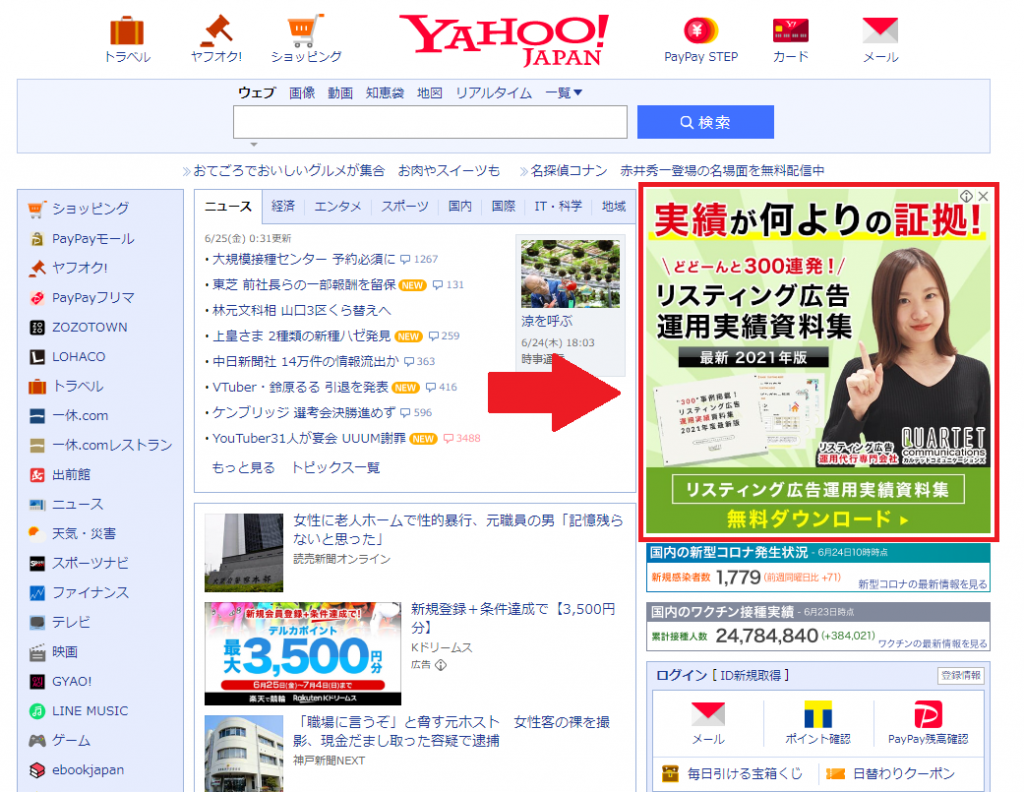This screenshot has height=792, width=1024.
Task: Switch to the スポーツ news tab
Action: coord(405,206)
